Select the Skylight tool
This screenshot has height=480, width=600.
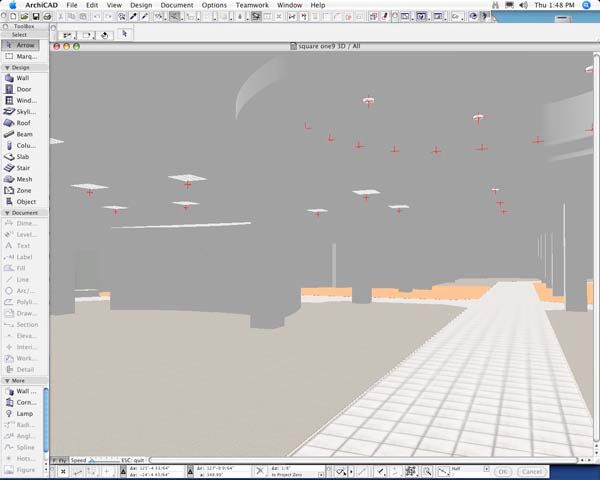click(21, 111)
